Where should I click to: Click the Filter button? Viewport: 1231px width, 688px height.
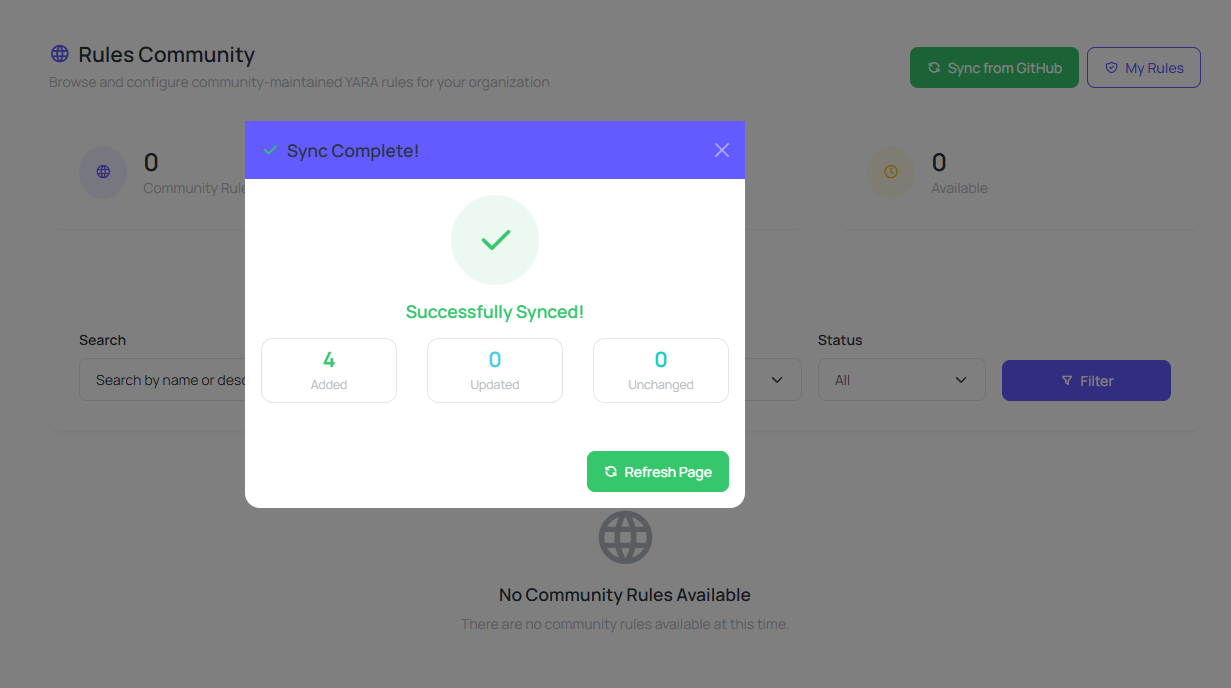pos(1086,381)
